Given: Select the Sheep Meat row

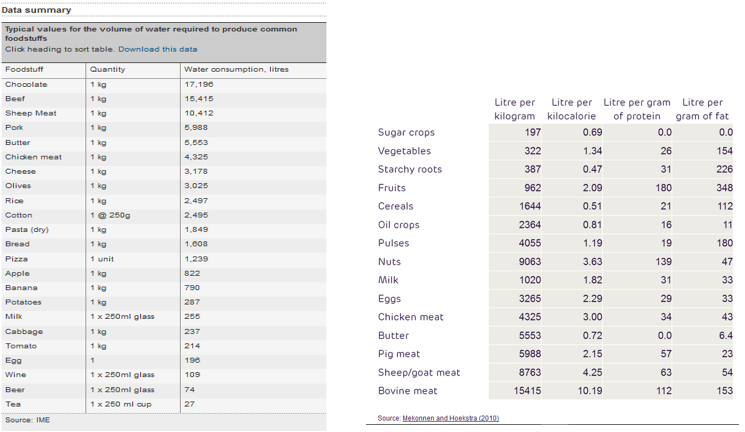Looking at the screenshot, I should click(31, 114).
